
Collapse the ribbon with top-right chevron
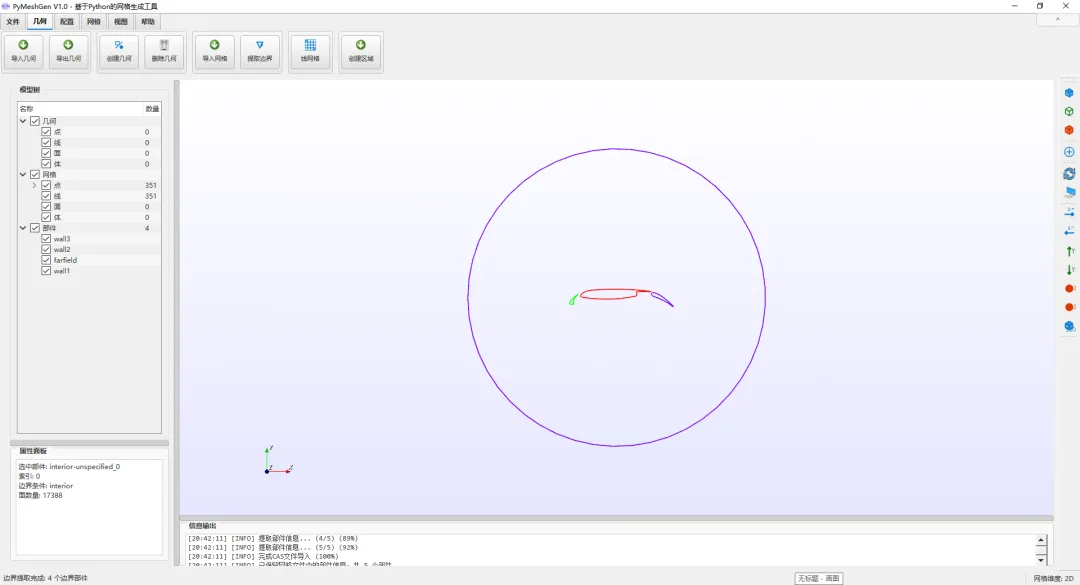click(x=1057, y=20)
